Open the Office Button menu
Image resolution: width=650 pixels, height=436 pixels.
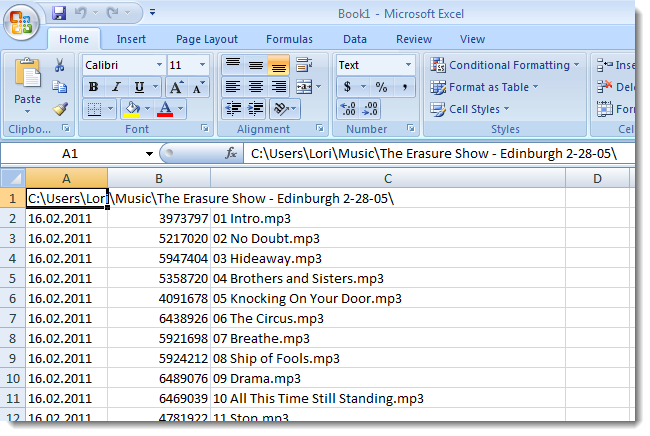click(22, 22)
